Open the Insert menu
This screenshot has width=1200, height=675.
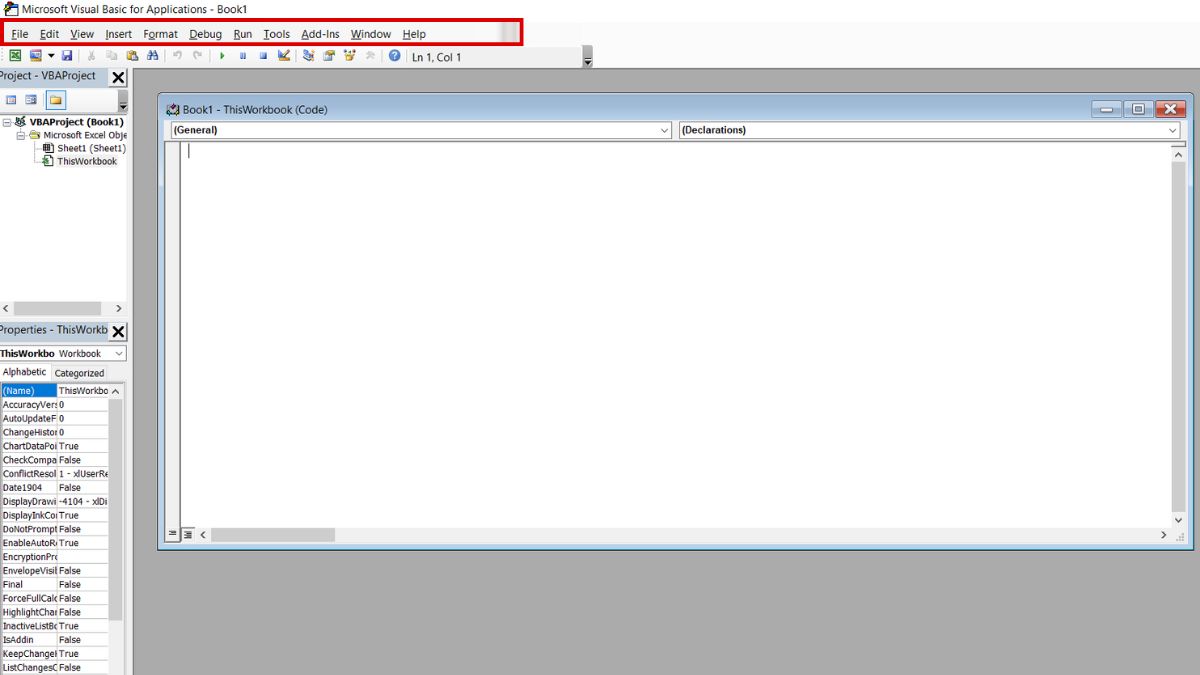click(119, 34)
